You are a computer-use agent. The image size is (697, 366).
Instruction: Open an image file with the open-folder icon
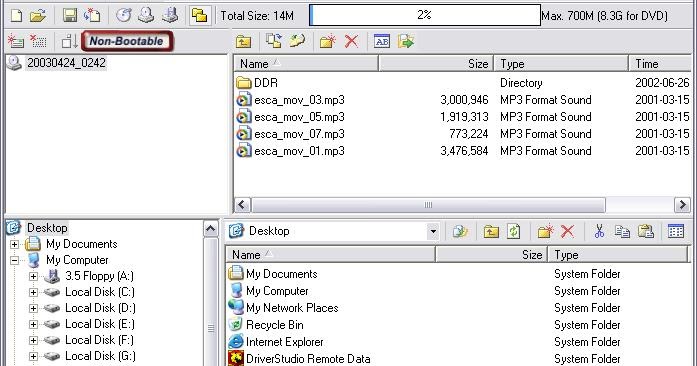point(38,16)
